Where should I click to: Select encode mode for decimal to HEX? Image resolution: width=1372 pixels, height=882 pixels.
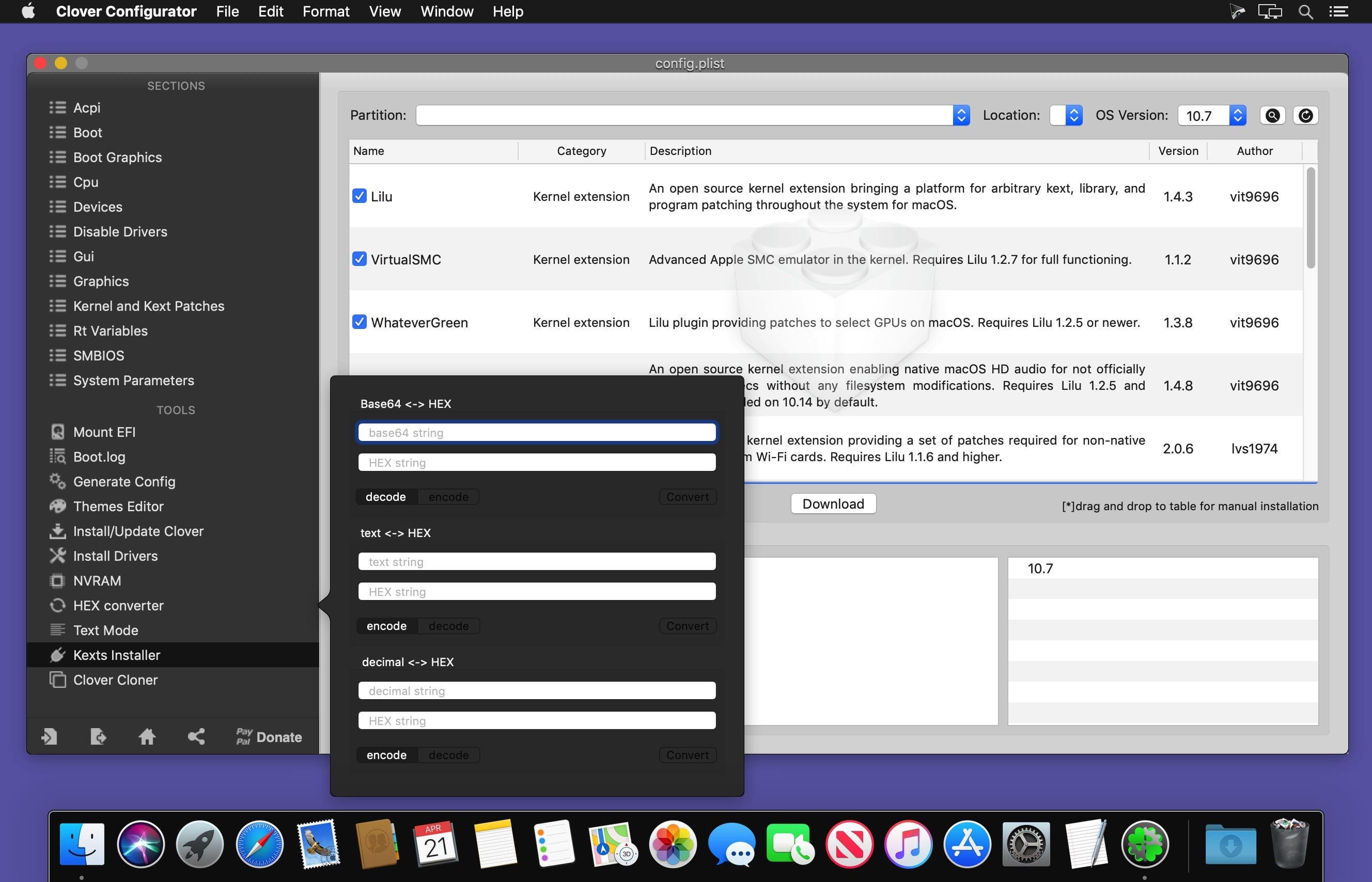(387, 755)
